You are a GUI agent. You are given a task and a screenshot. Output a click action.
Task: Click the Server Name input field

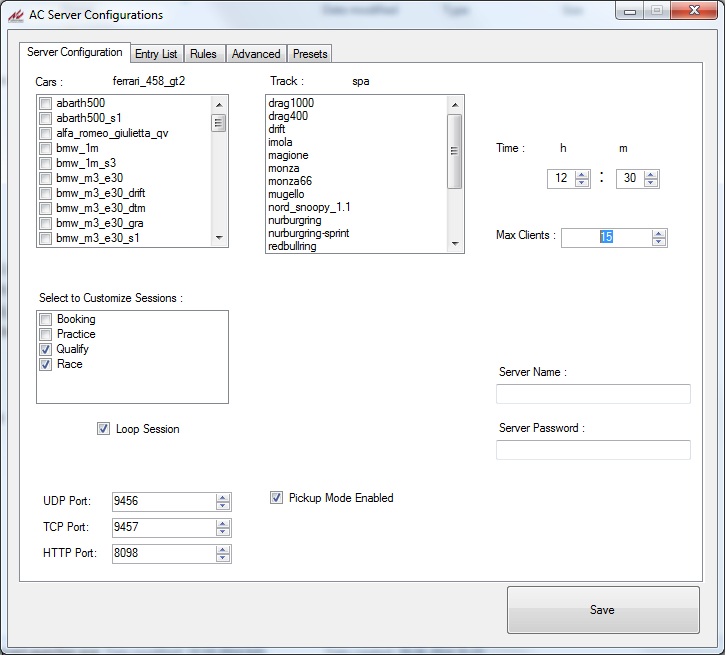pos(593,394)
